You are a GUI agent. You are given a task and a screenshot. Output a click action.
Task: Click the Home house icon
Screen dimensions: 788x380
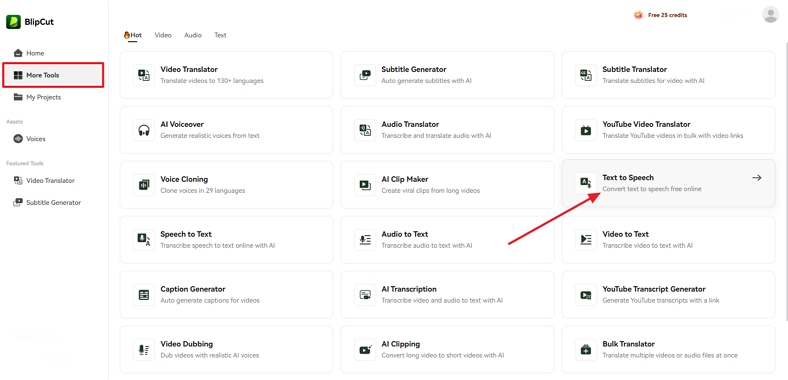click(18, 53)
